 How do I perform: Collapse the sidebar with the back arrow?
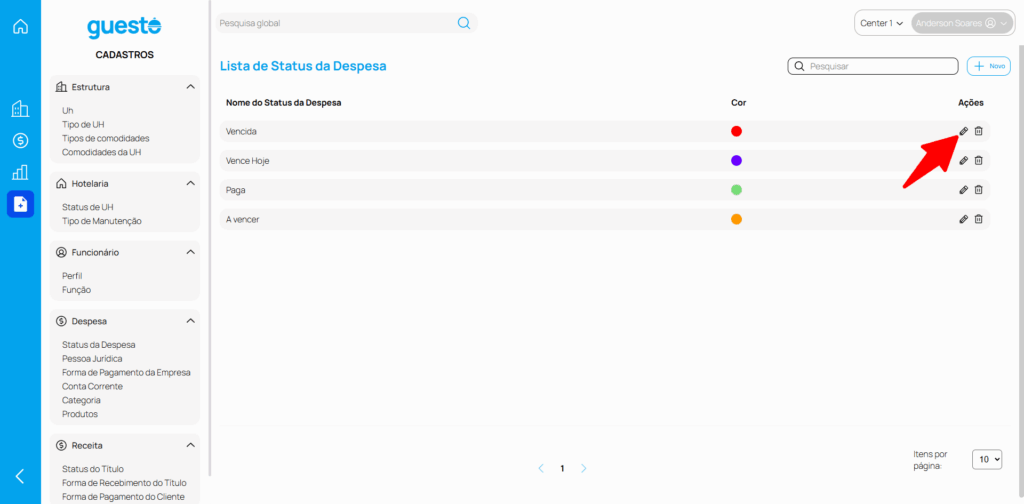(x=20, y=476)
